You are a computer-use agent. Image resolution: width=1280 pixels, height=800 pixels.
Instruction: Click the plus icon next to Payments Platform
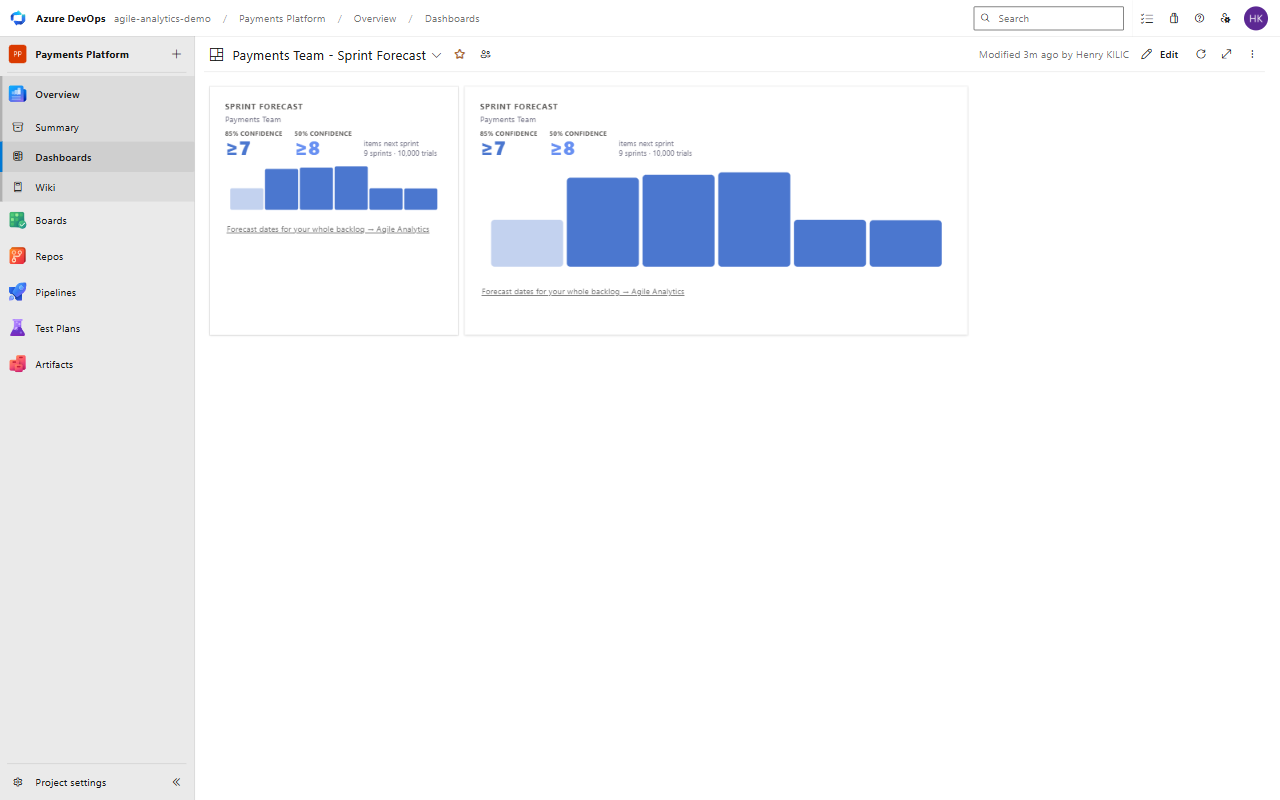[x=176, y=54]
